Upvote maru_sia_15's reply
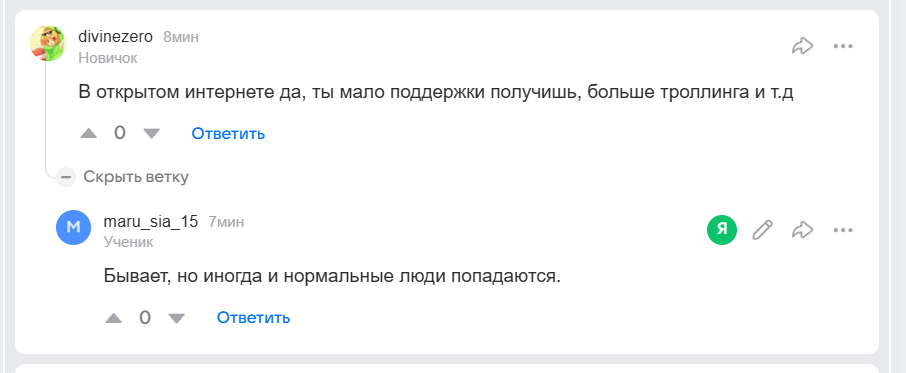This screenshot has height=373, width=906. tap(114, 318)
